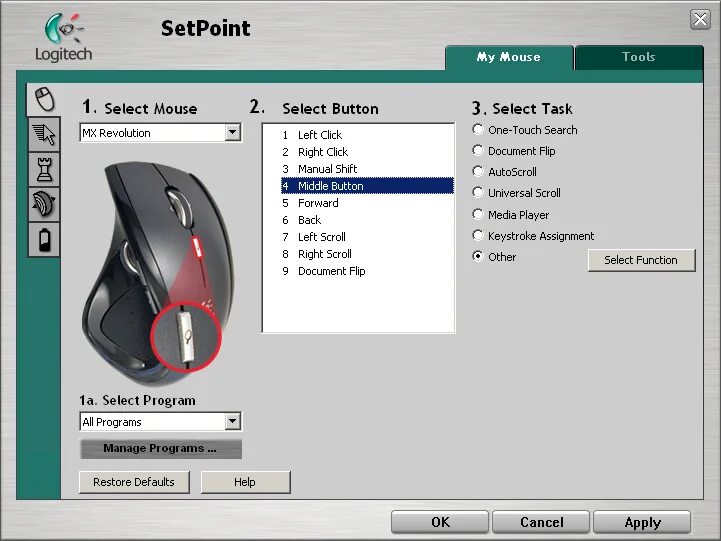
Task: Select the Other task radio button
Action: pyautogui.click(x=478, y=256)
